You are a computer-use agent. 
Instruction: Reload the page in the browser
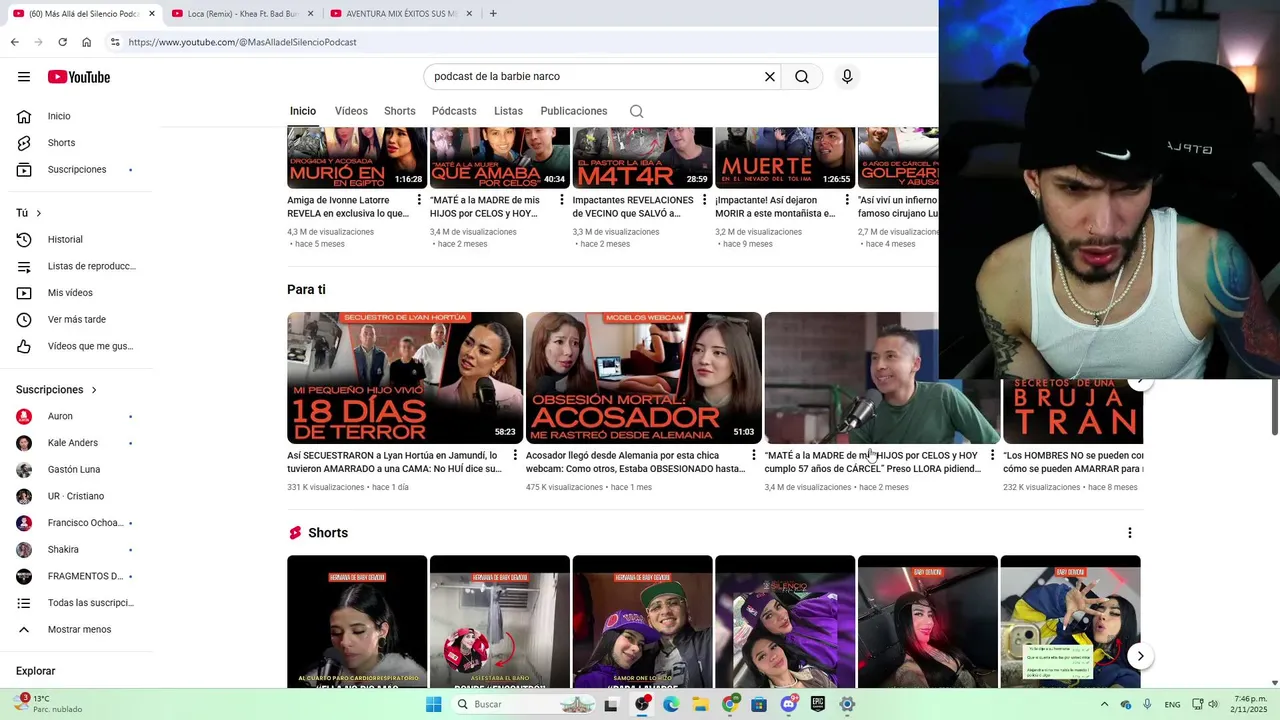tap(62, 42)
